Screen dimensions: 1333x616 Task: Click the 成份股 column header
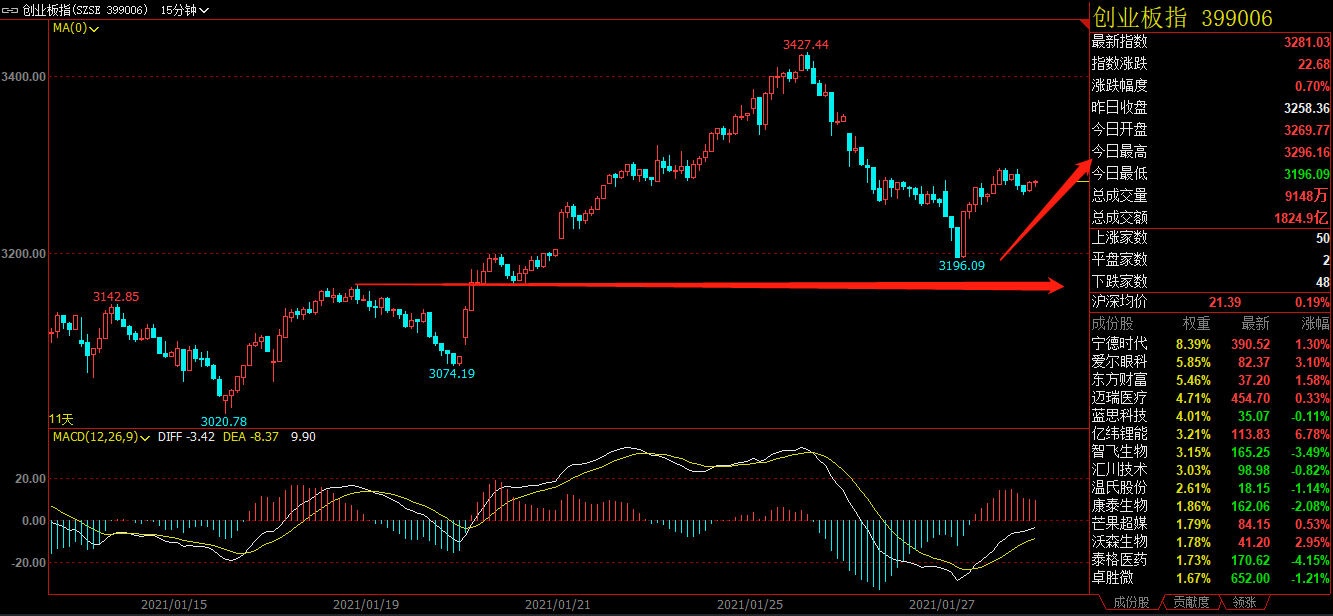(x=1113, y=324)
